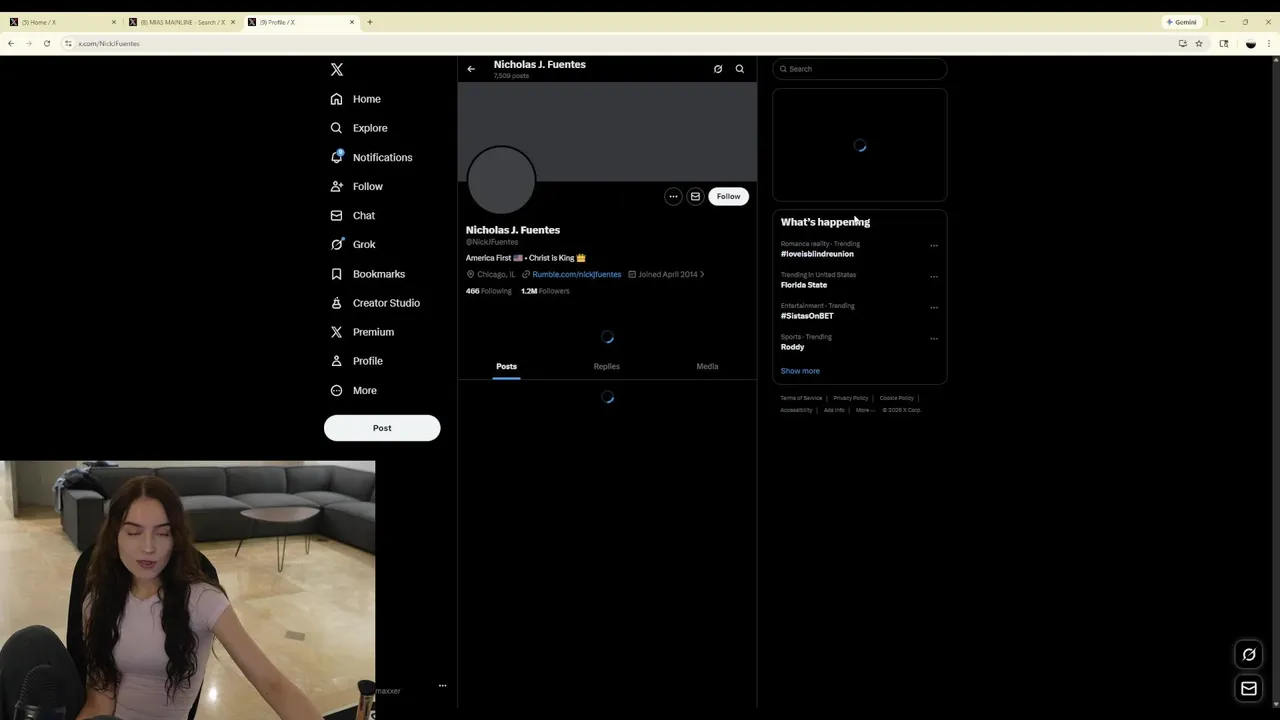Open options for Roddy trend
1280x720 pixels.
[x=934, y=339]
